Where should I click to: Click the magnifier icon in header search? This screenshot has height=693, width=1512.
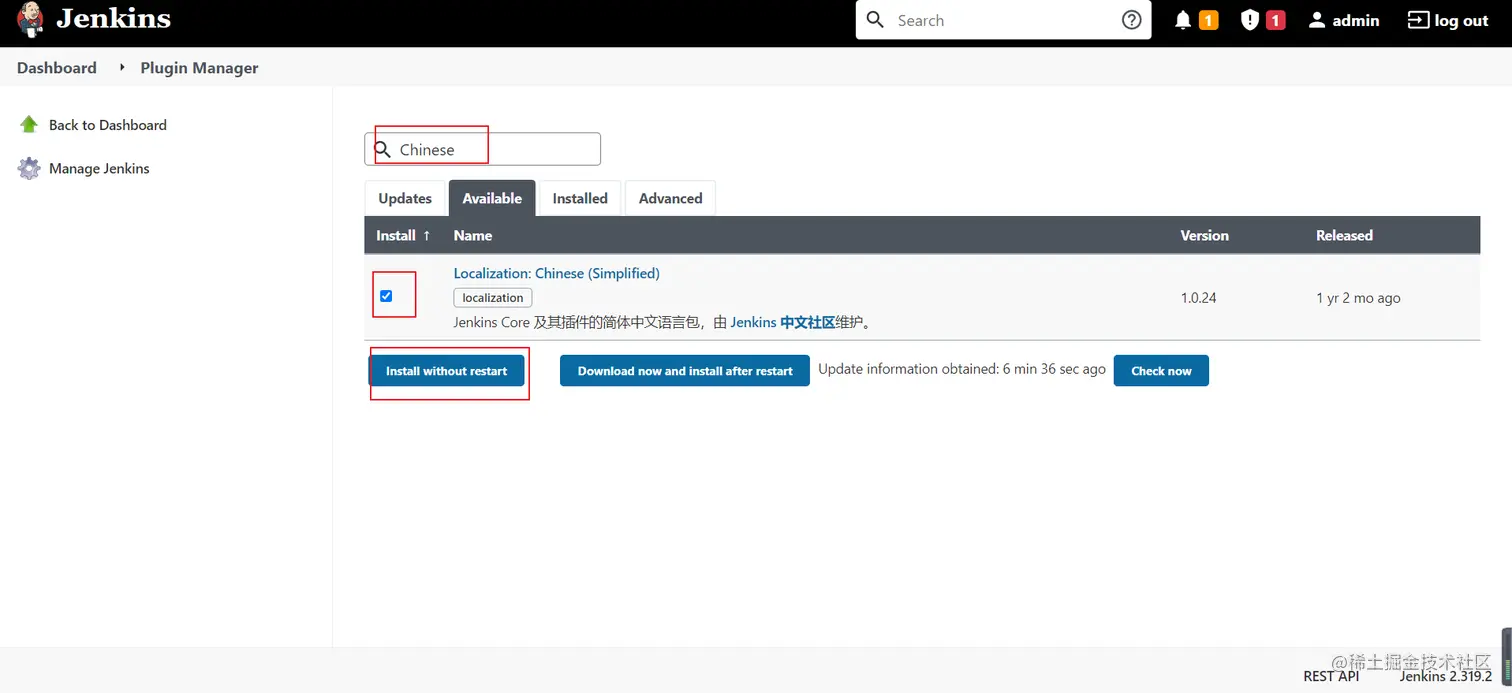875,20
